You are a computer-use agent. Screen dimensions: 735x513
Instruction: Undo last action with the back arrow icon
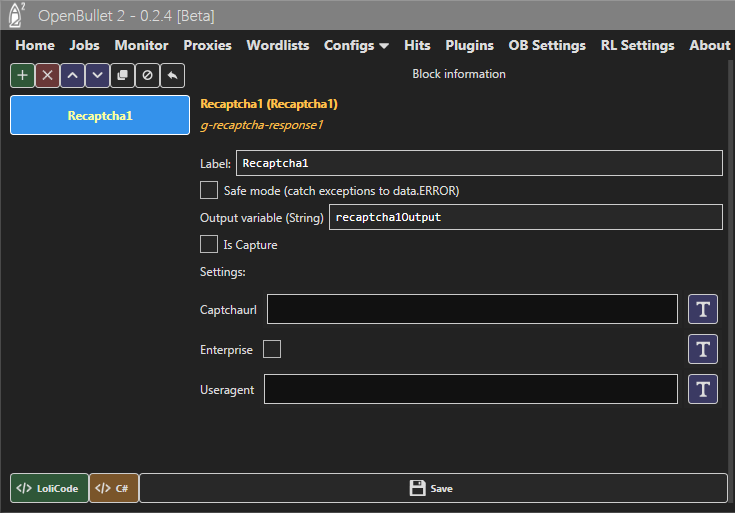pos(172,75)
